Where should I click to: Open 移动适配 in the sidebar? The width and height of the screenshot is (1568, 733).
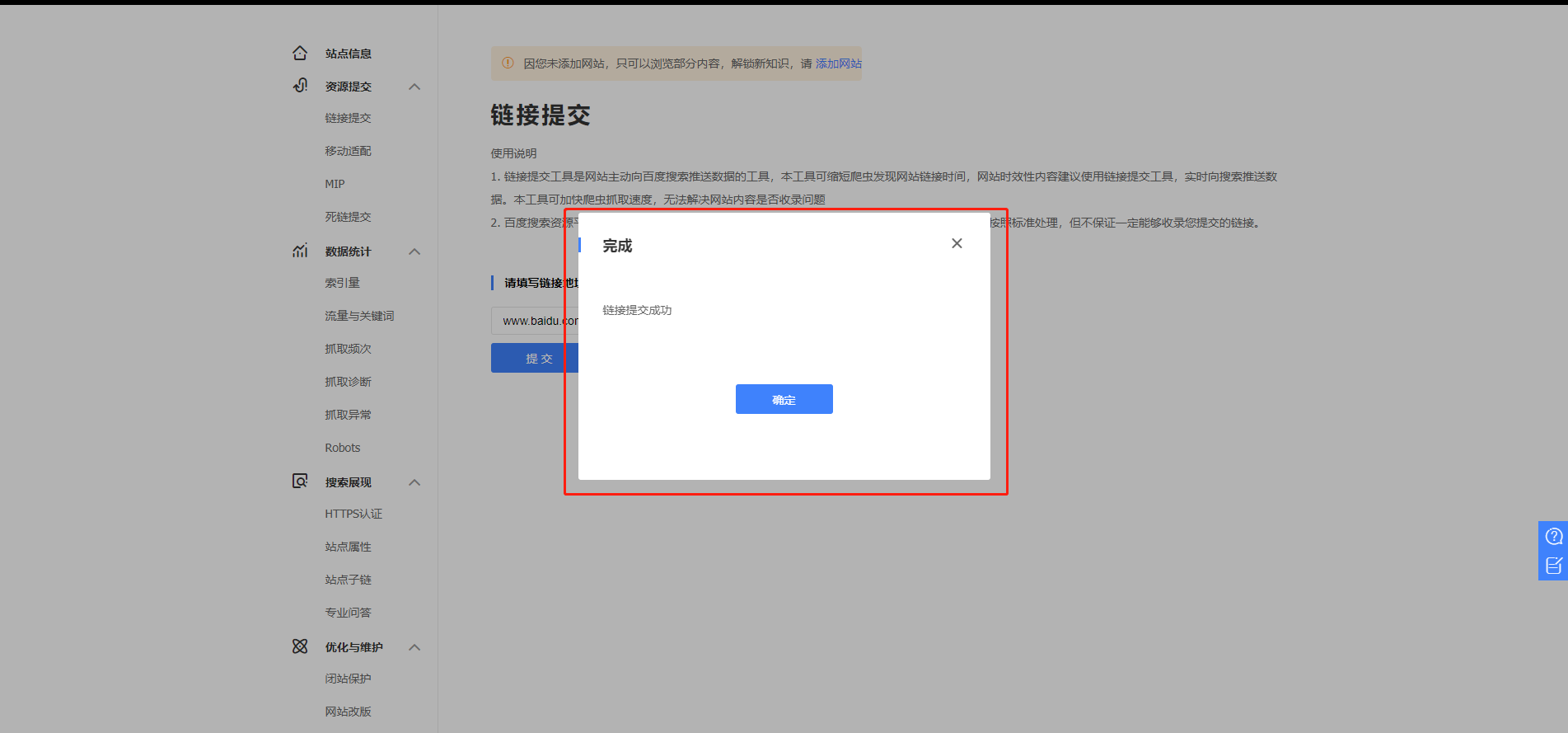click(348, 151)
